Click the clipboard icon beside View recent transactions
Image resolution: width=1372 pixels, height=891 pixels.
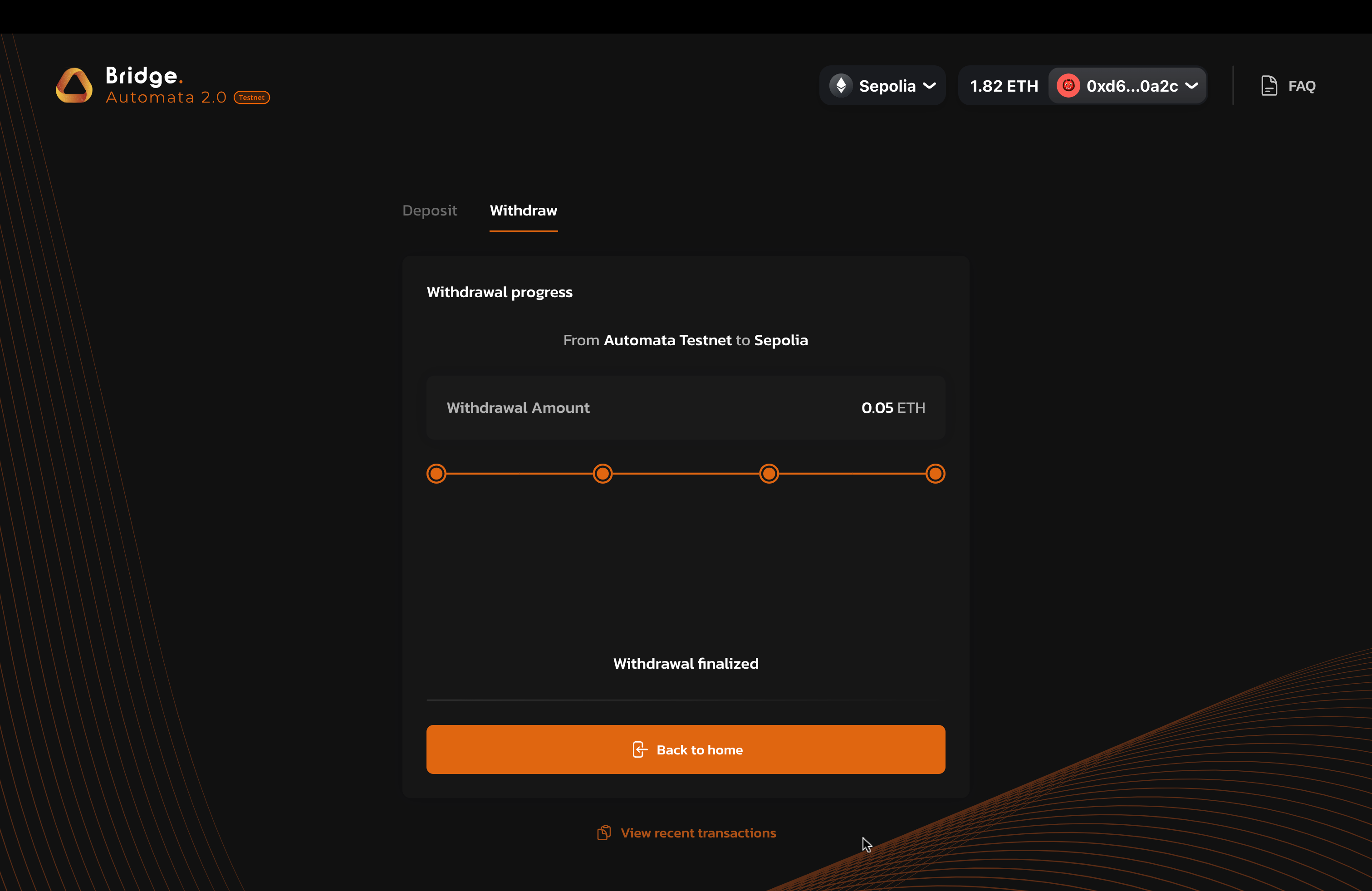[603, 833]
